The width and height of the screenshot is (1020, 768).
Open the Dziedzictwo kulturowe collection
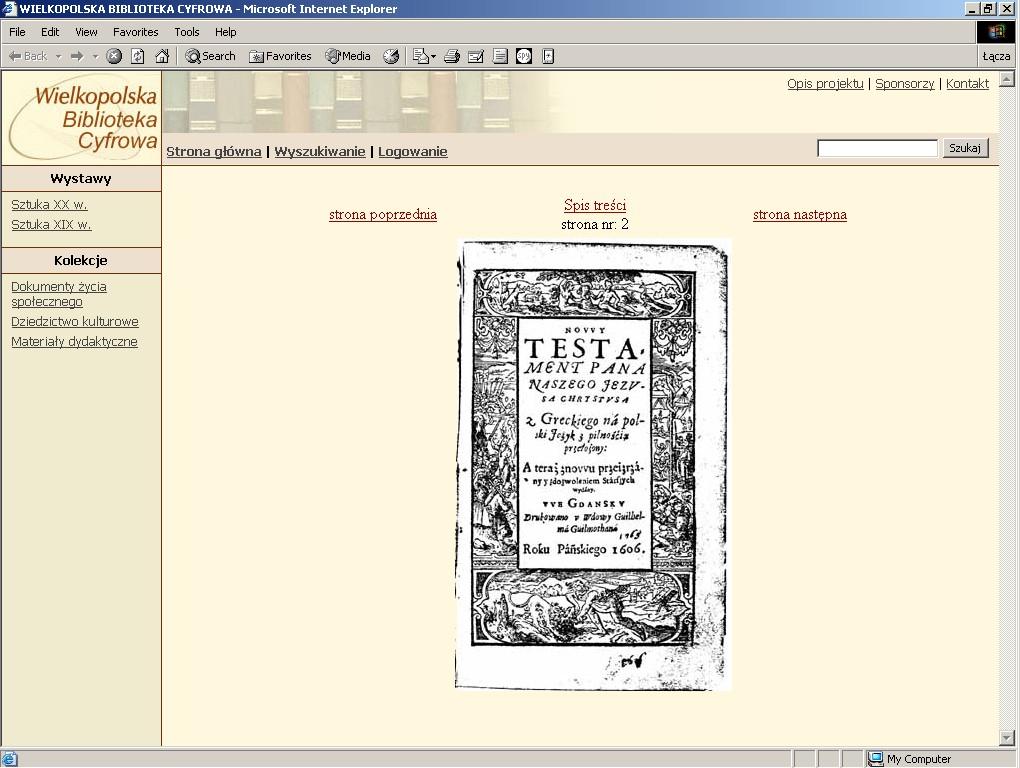pos(75,322)
